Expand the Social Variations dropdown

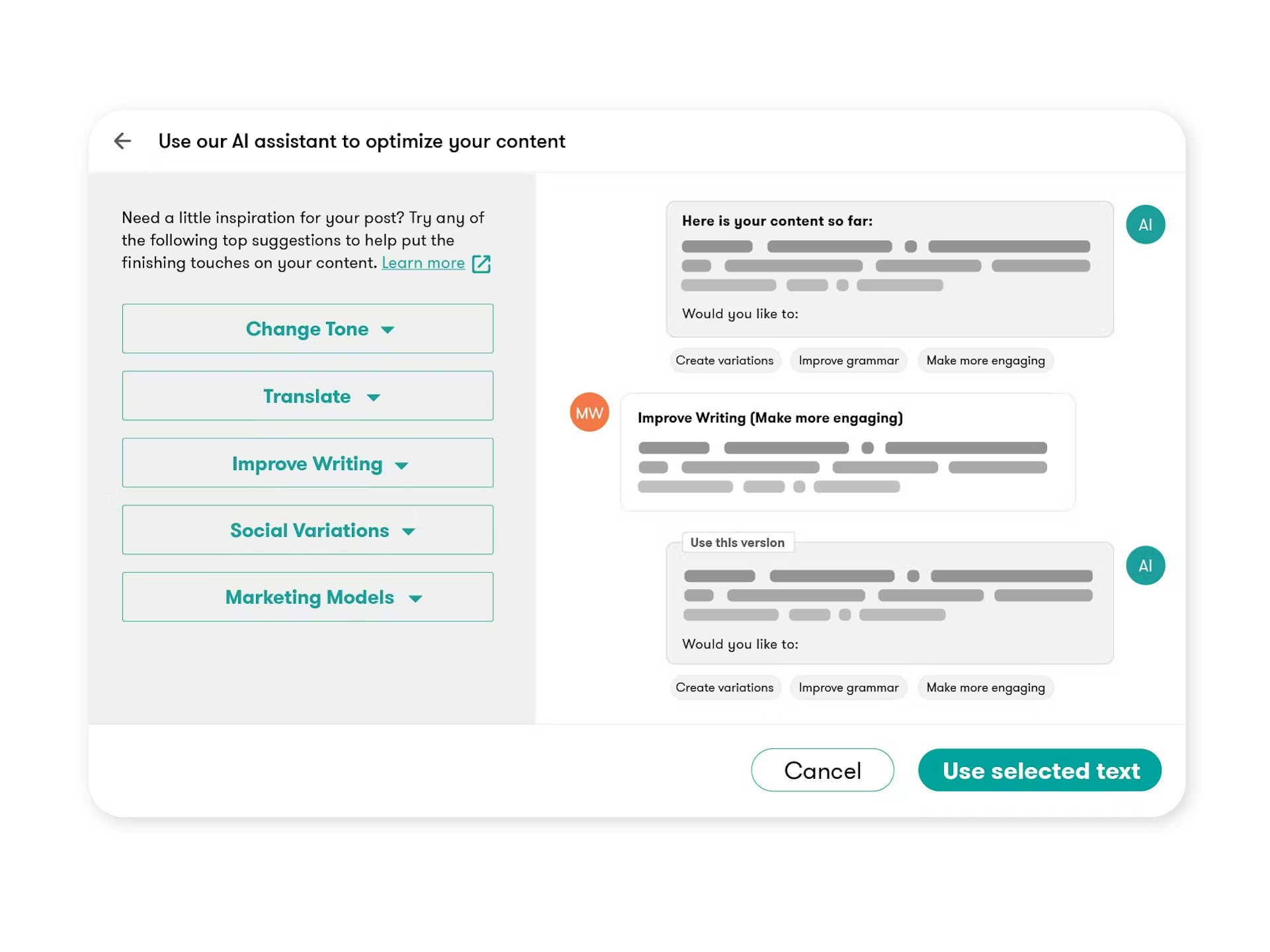308,530
